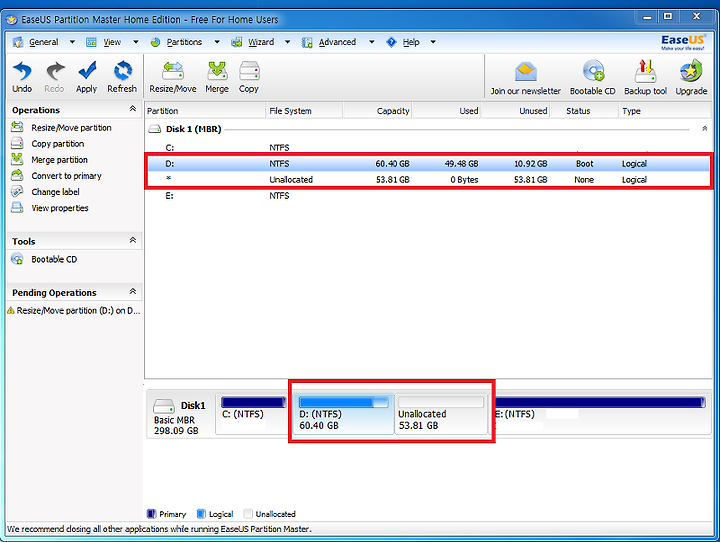Select the Resize/Move toolbar icon
Image resolution: width=720 pixels, height=542 pixels.
[x=173, y=71]
